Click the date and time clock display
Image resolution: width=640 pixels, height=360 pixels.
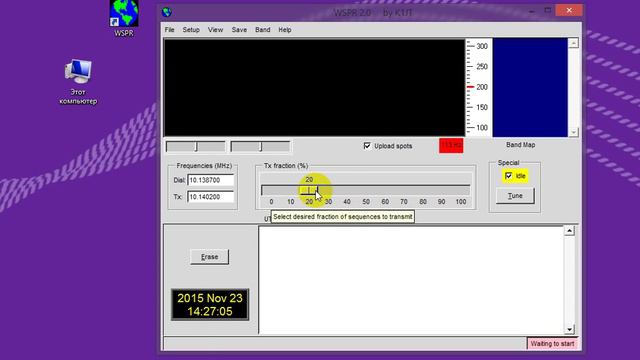click(x=210, y=304)
